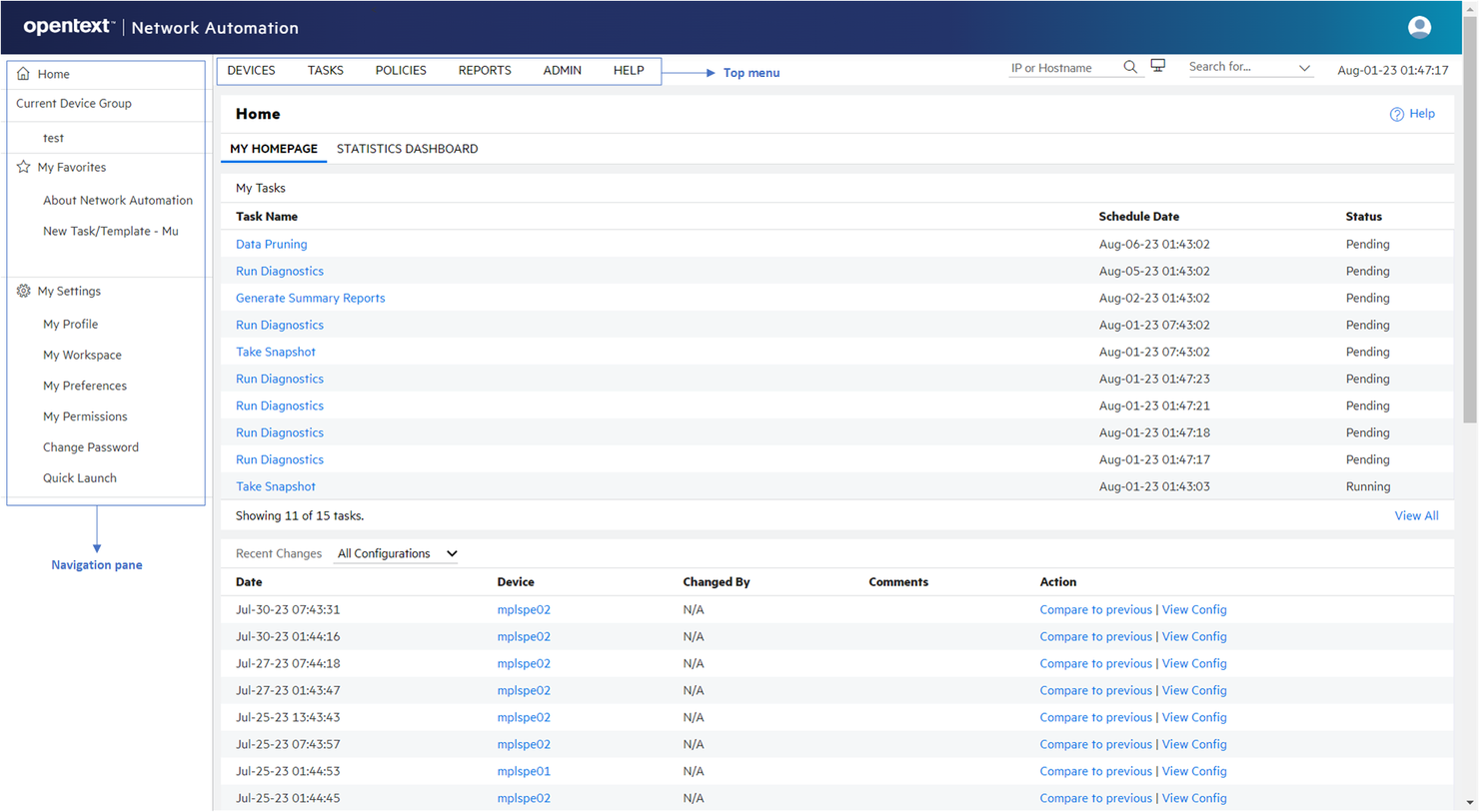Open the Data Pruning task
Viewport: 1479px width, 812px height.
(271, 244)
